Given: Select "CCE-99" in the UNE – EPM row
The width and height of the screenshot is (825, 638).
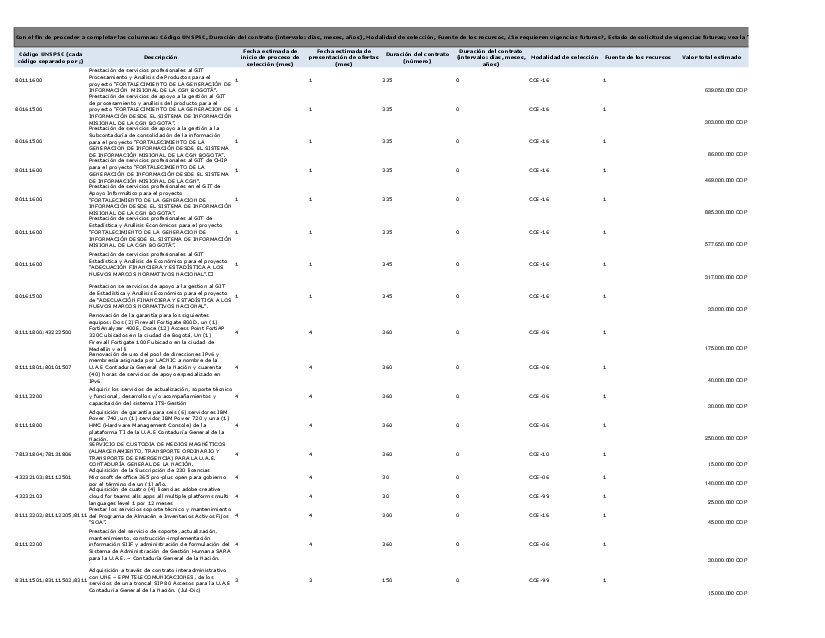Looking at the screenshot, I should 539,580.
